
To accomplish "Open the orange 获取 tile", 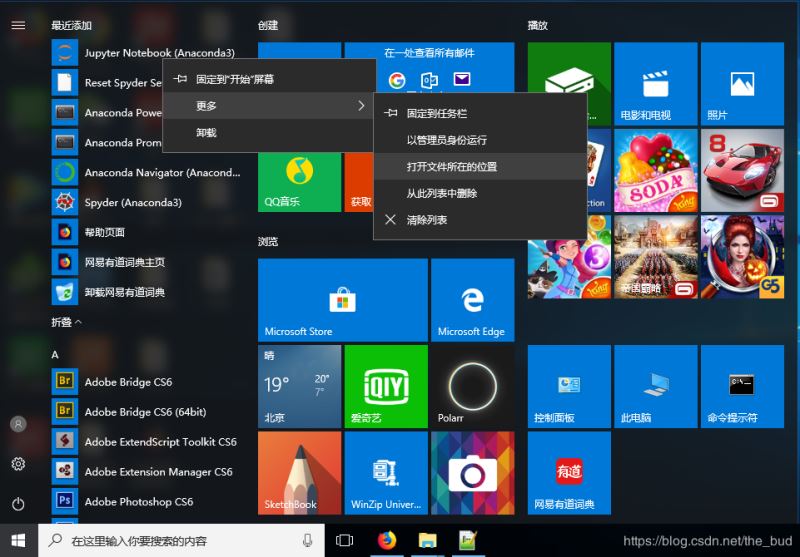I will [x=360, y=182].
